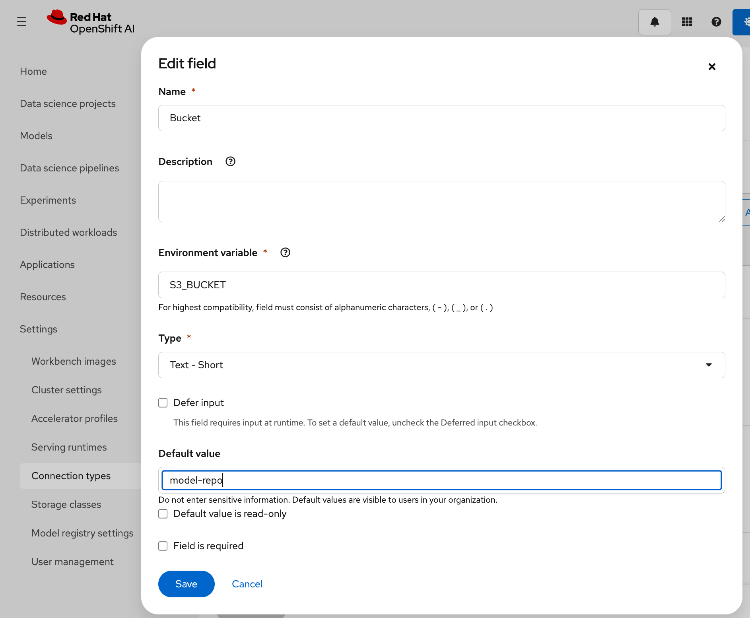Screen dimensions: 750x618
Task: Cancel editing the field
Action: point(247,584)
